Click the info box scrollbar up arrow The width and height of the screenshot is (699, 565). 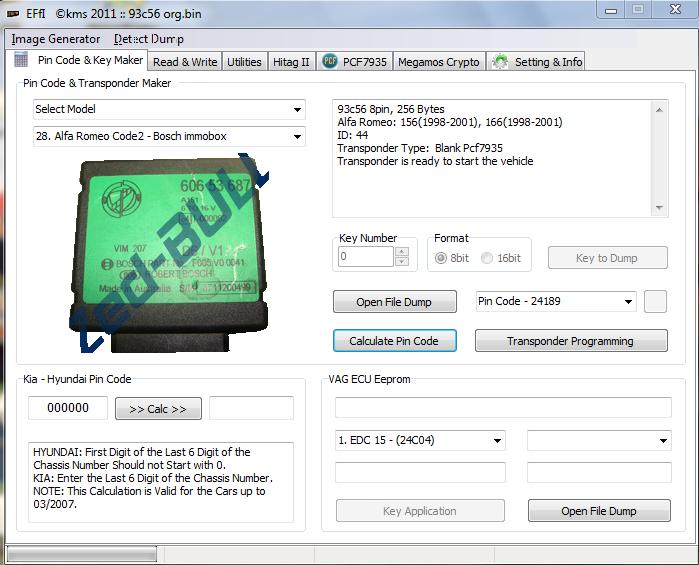[659, 110]
